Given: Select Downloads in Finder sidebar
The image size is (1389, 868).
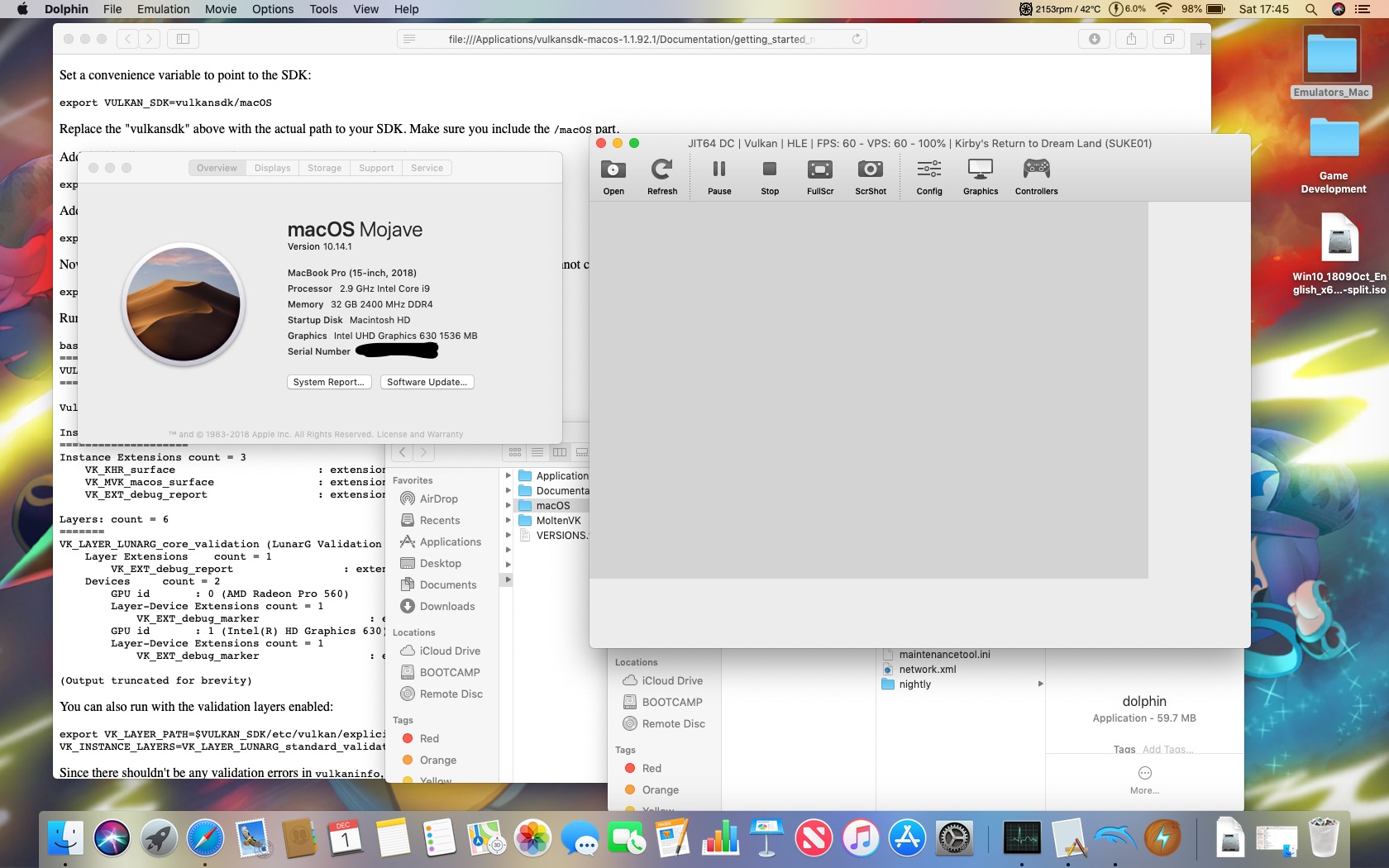Looking at the screenshot, I should 446,606.
